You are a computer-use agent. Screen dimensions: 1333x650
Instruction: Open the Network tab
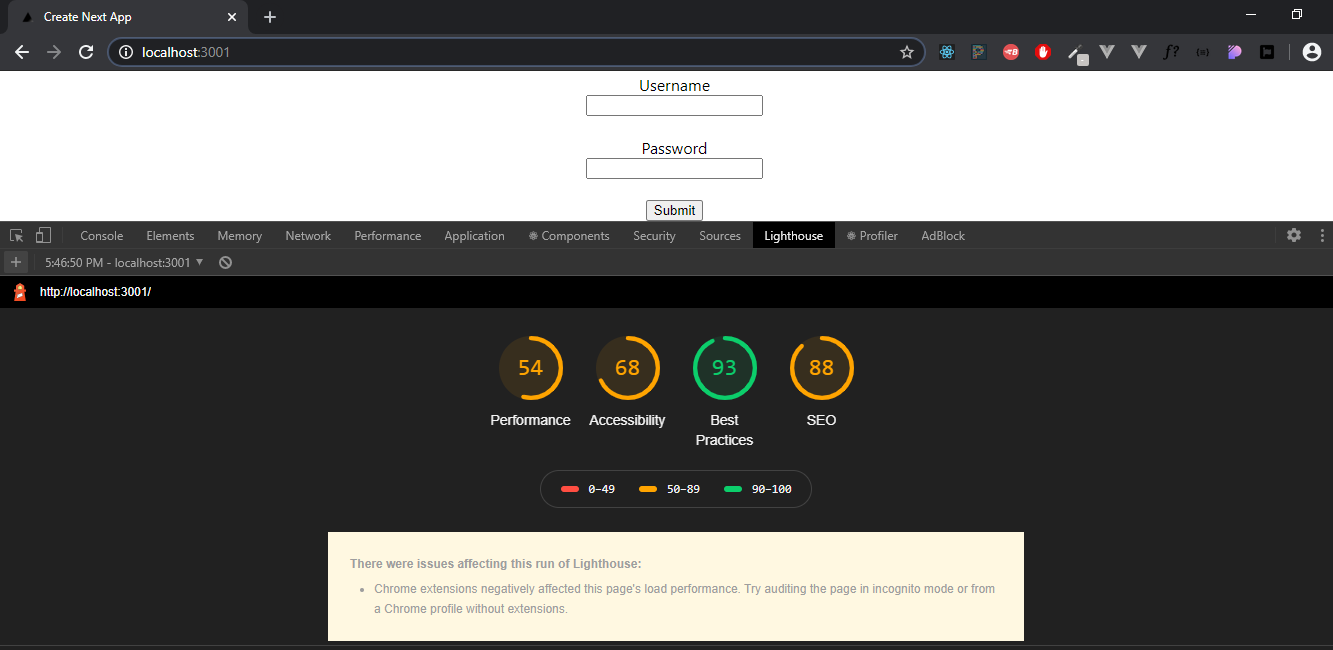click(308, 236)
